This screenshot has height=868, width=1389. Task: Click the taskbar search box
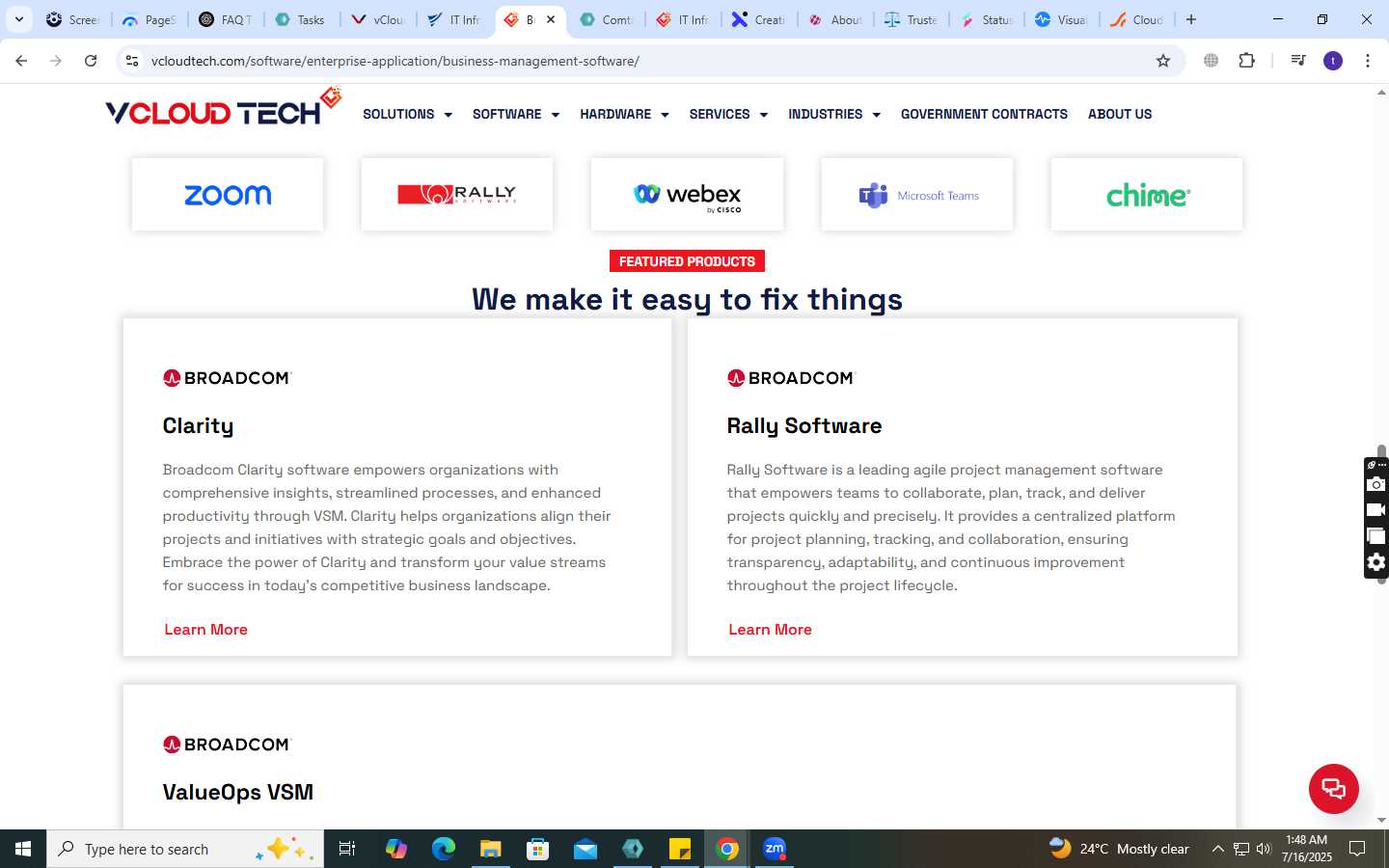[185, 849]
